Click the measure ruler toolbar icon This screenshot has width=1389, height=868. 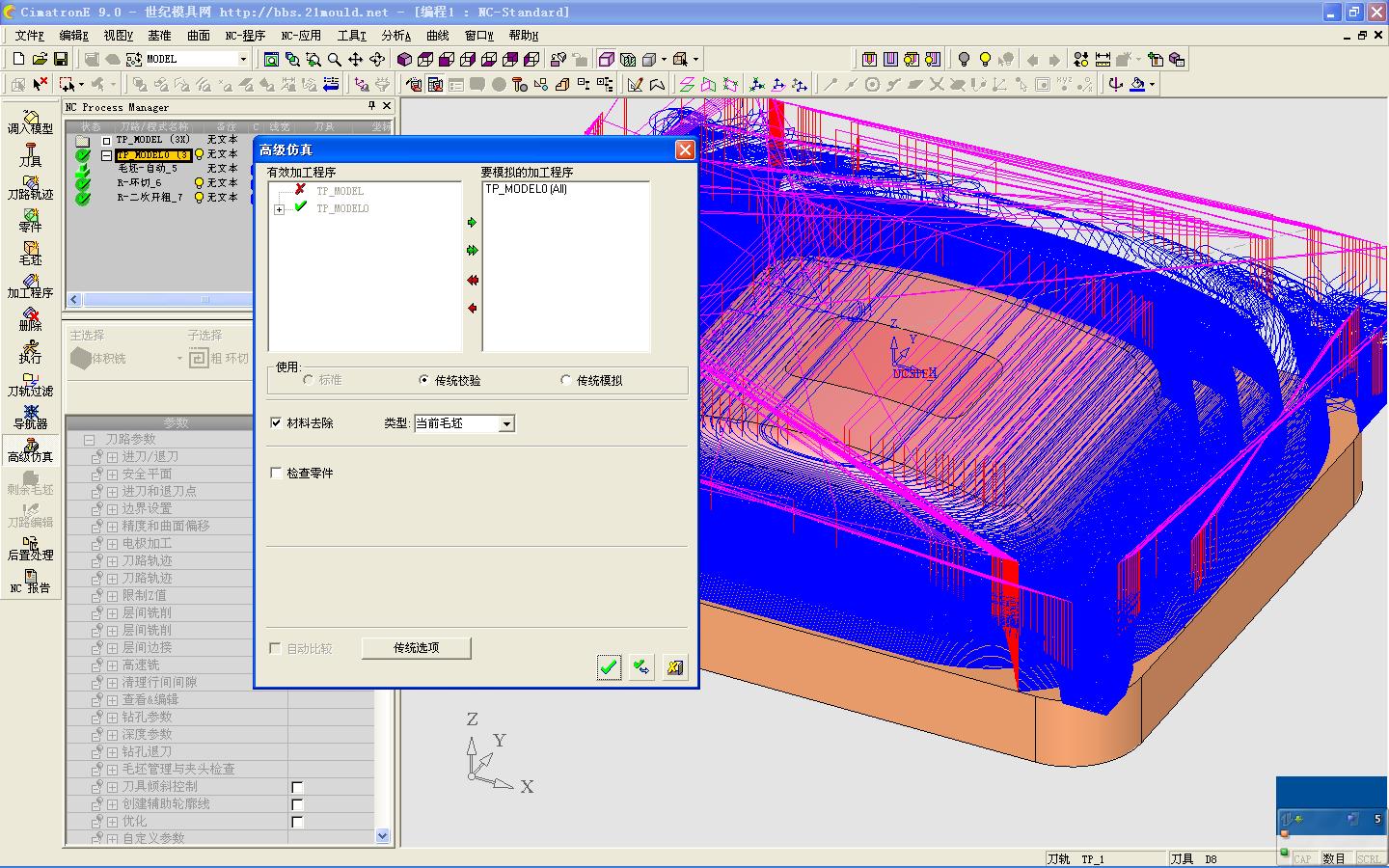(1103, 59)
